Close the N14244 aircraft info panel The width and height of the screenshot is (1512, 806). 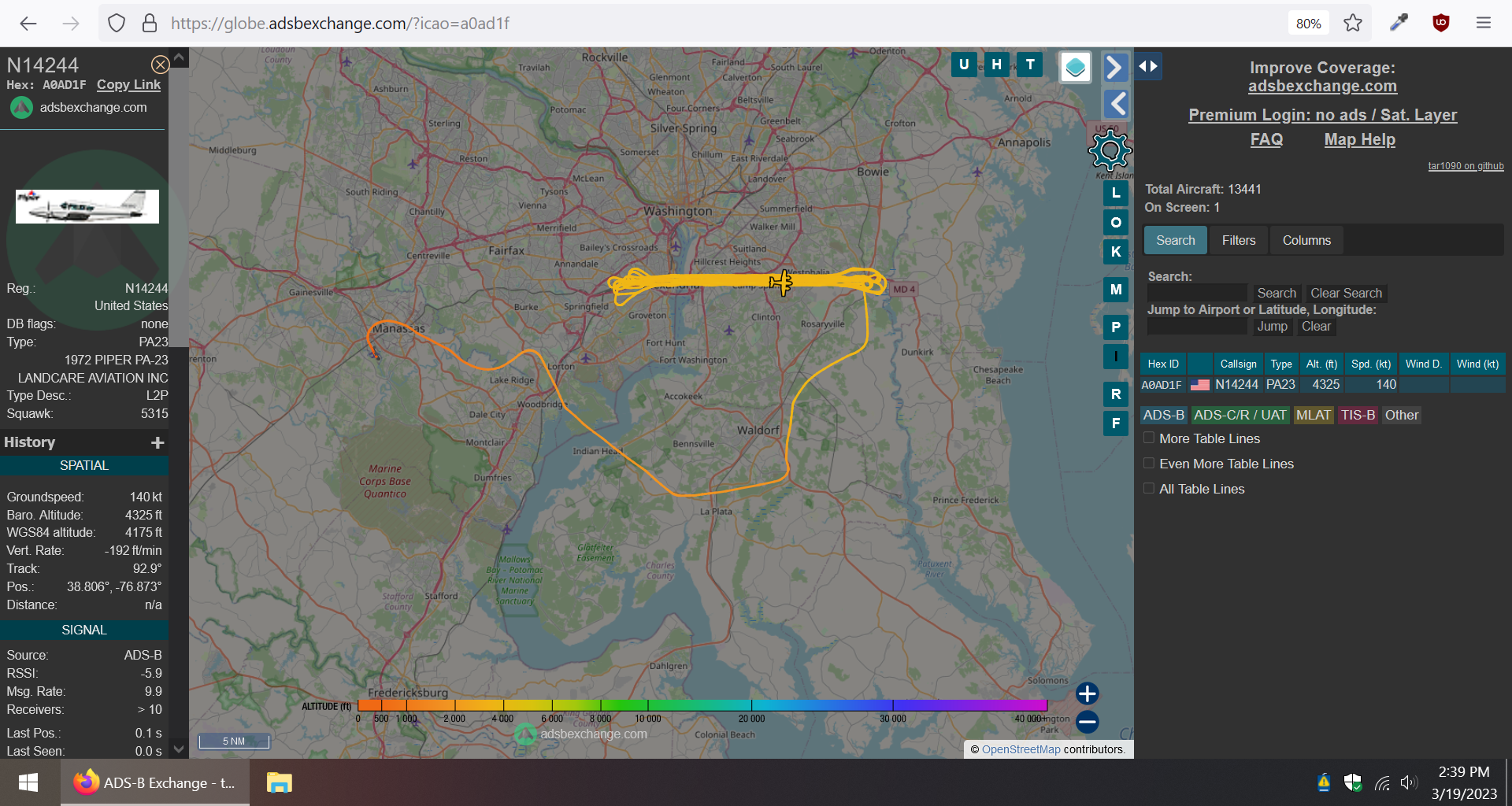pyautogui.click(x=160, y=65)
